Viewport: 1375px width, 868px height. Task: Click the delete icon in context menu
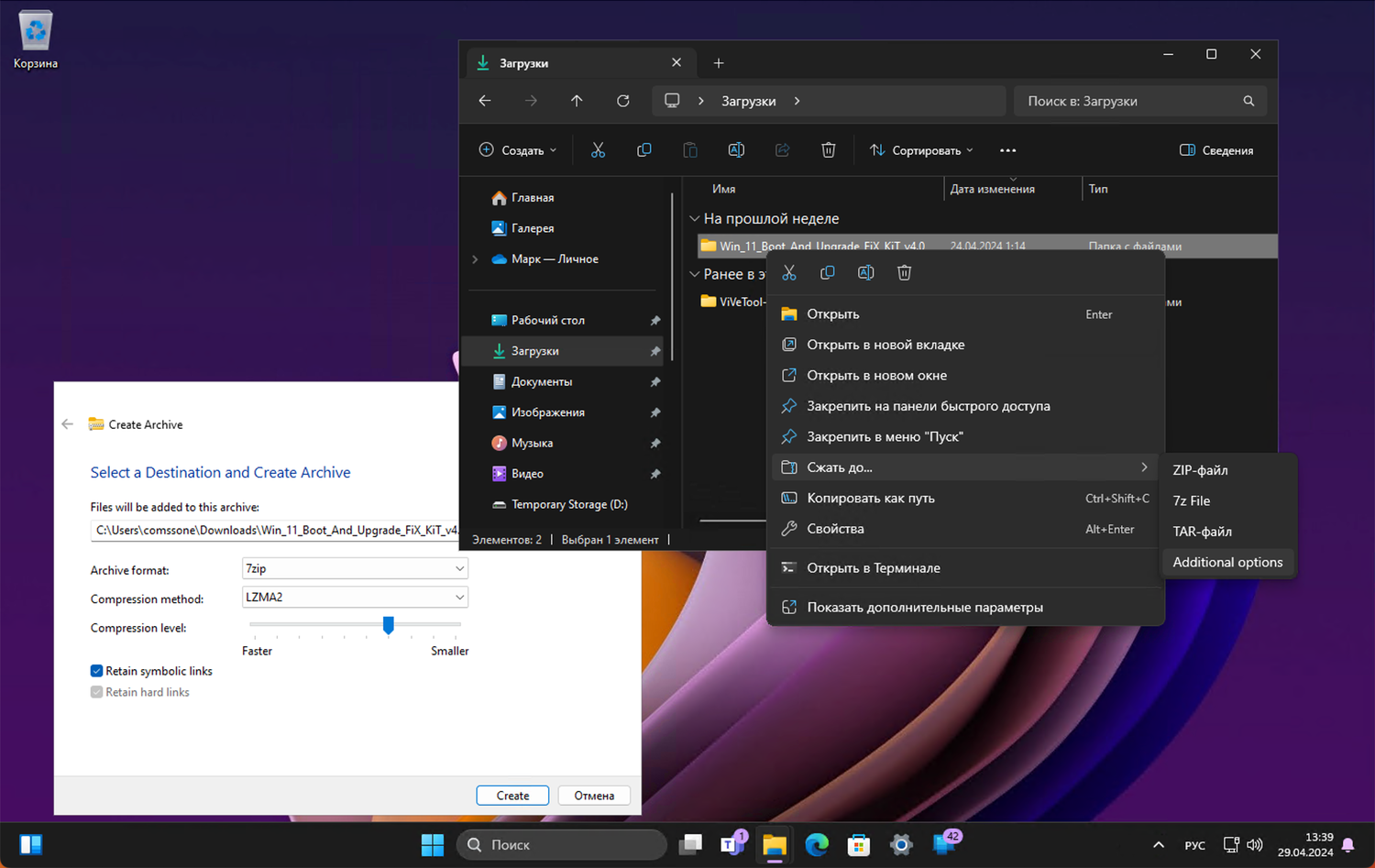pyautogui.click(x=904, y=273)
